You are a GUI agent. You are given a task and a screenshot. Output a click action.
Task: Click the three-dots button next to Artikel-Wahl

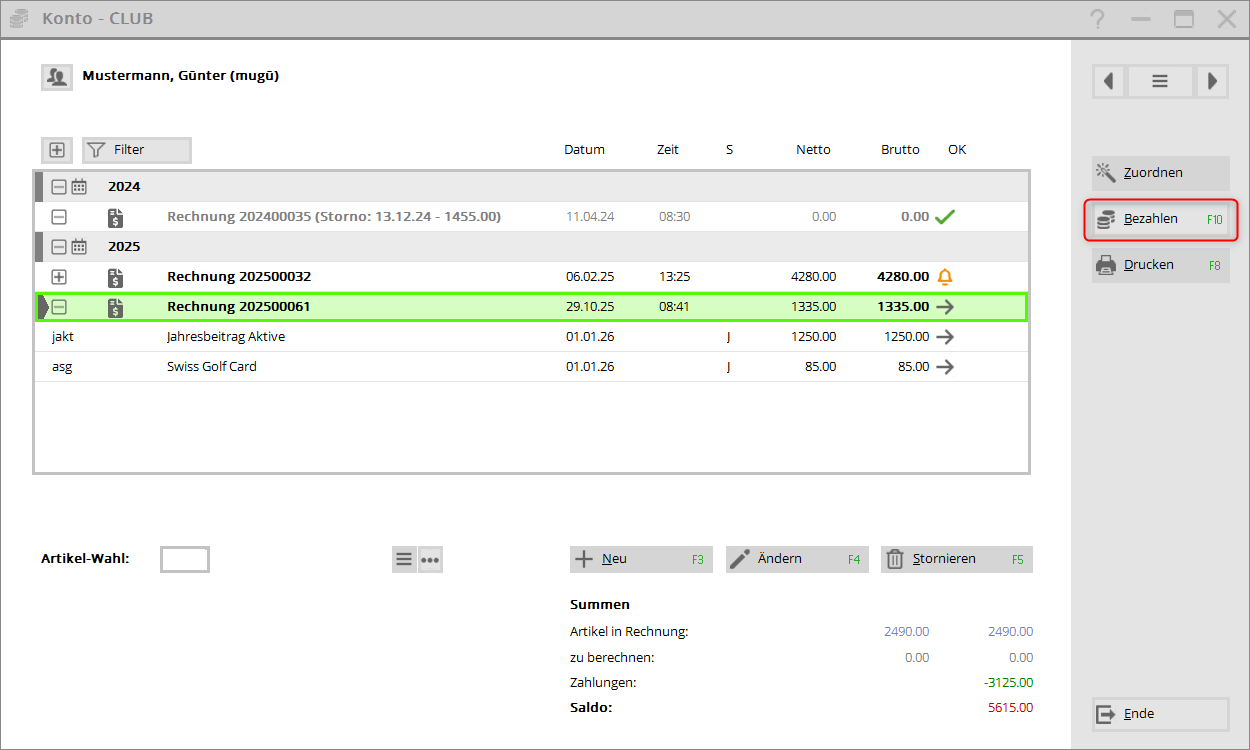(x=430, y=560)
